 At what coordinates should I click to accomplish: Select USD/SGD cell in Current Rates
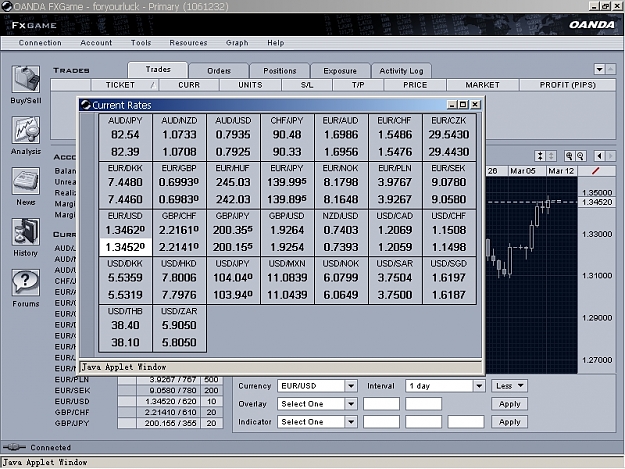449,281
